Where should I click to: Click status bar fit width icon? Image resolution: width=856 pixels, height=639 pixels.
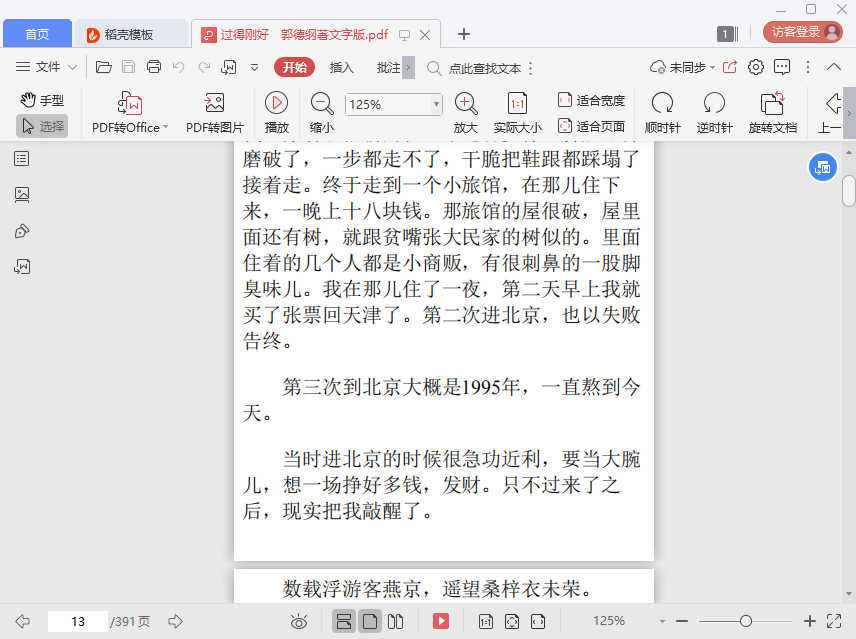(x=538, y=621)
